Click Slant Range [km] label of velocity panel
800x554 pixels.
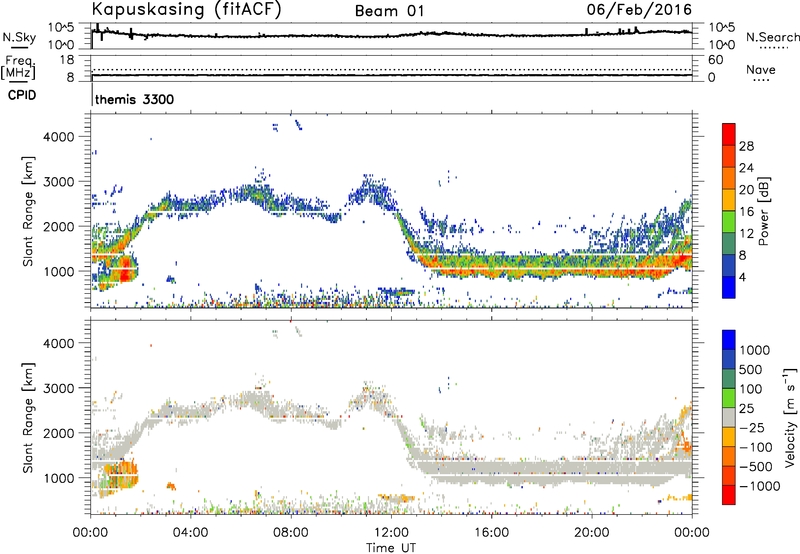pyautogui.click(x=28, y=417)
